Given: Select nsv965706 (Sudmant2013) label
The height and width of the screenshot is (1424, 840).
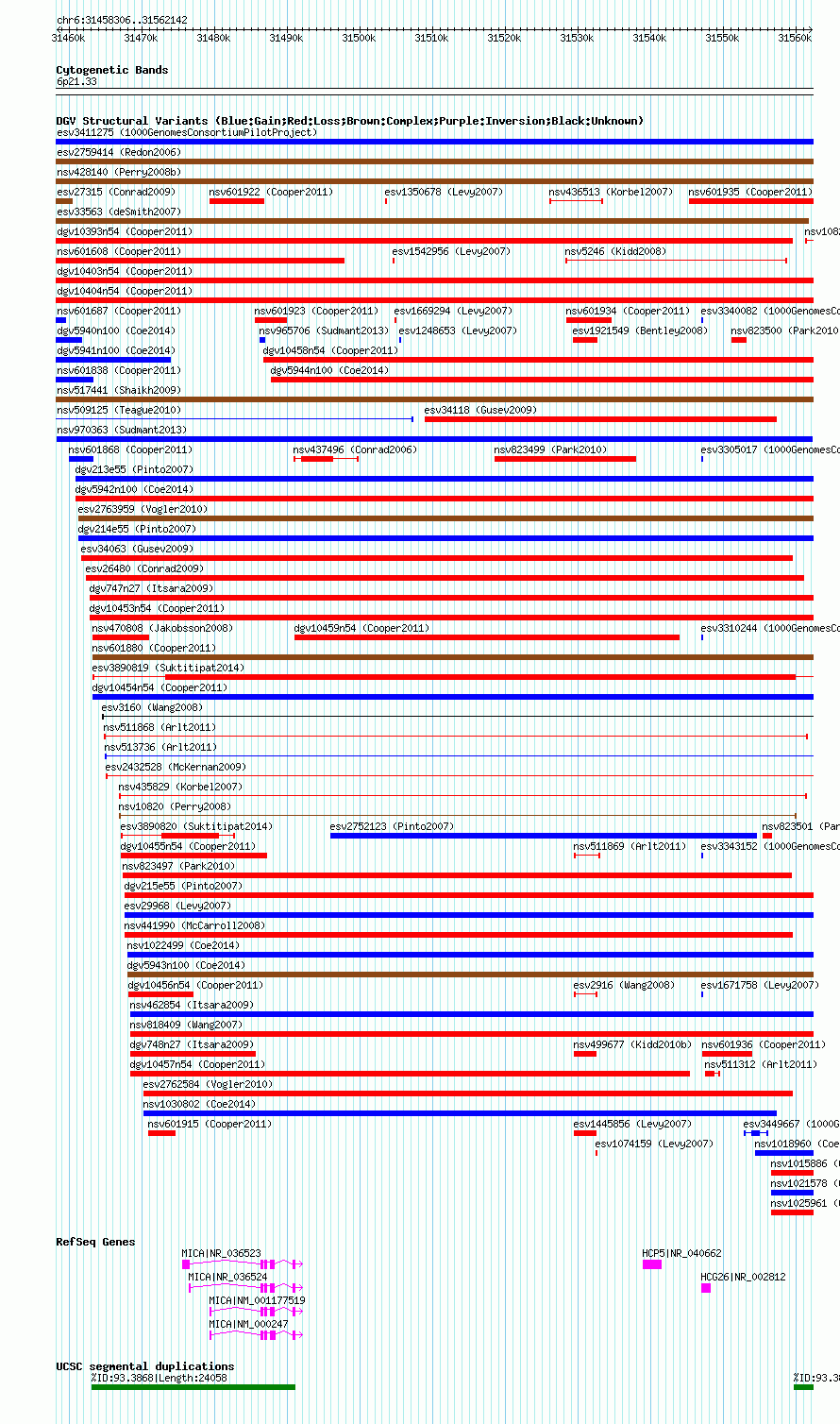Looking at the screenshot, I should (324, 331).
